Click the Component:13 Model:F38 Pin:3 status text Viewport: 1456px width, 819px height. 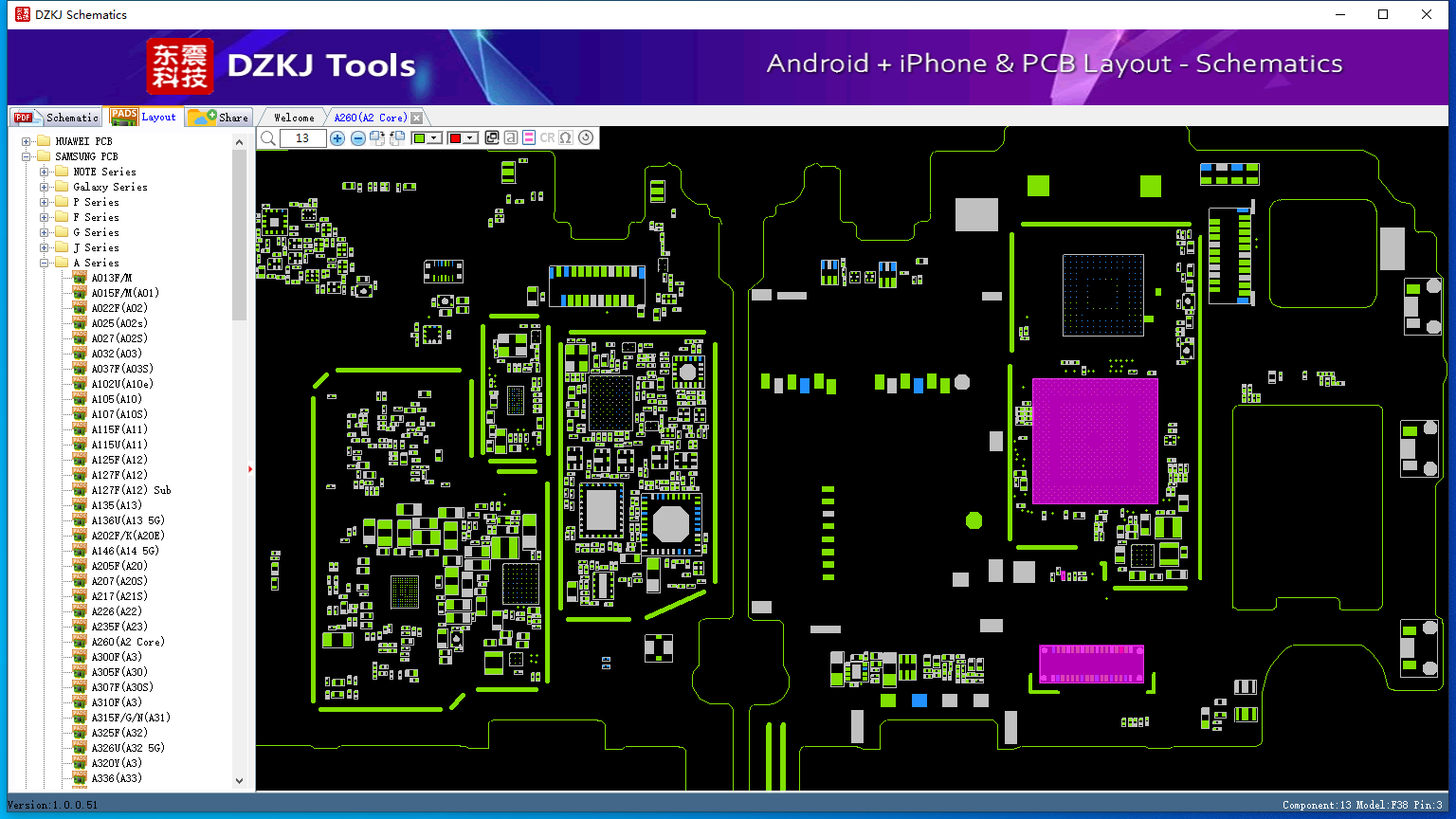pyautogui.click(x=1362, y=805)
